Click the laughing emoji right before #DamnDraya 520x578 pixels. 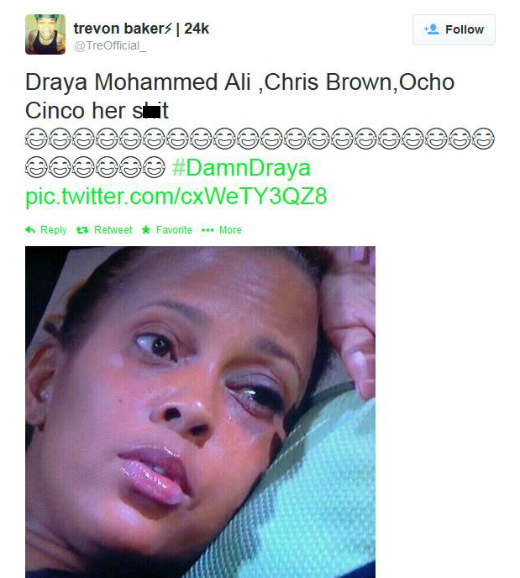coord(154,167)
